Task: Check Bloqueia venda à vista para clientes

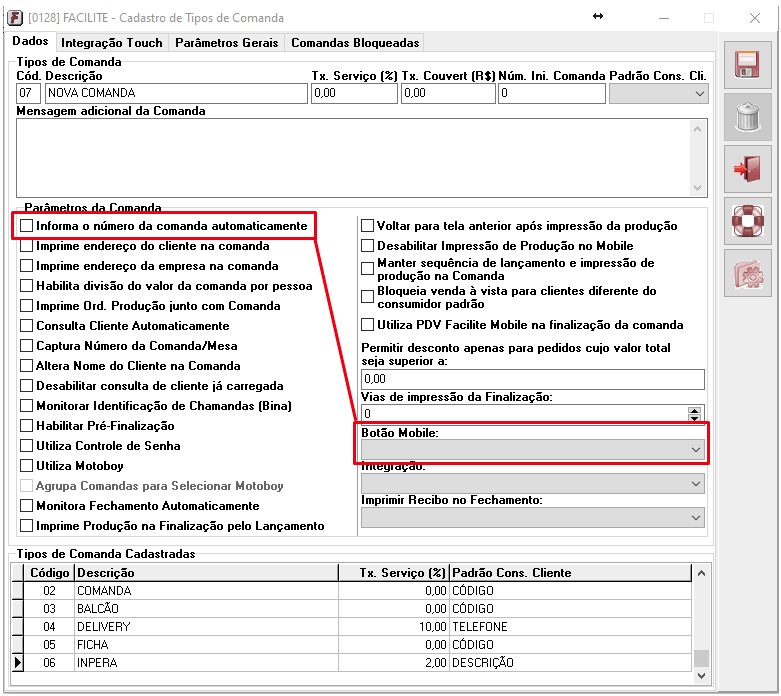Action: (x=368, y=296)
